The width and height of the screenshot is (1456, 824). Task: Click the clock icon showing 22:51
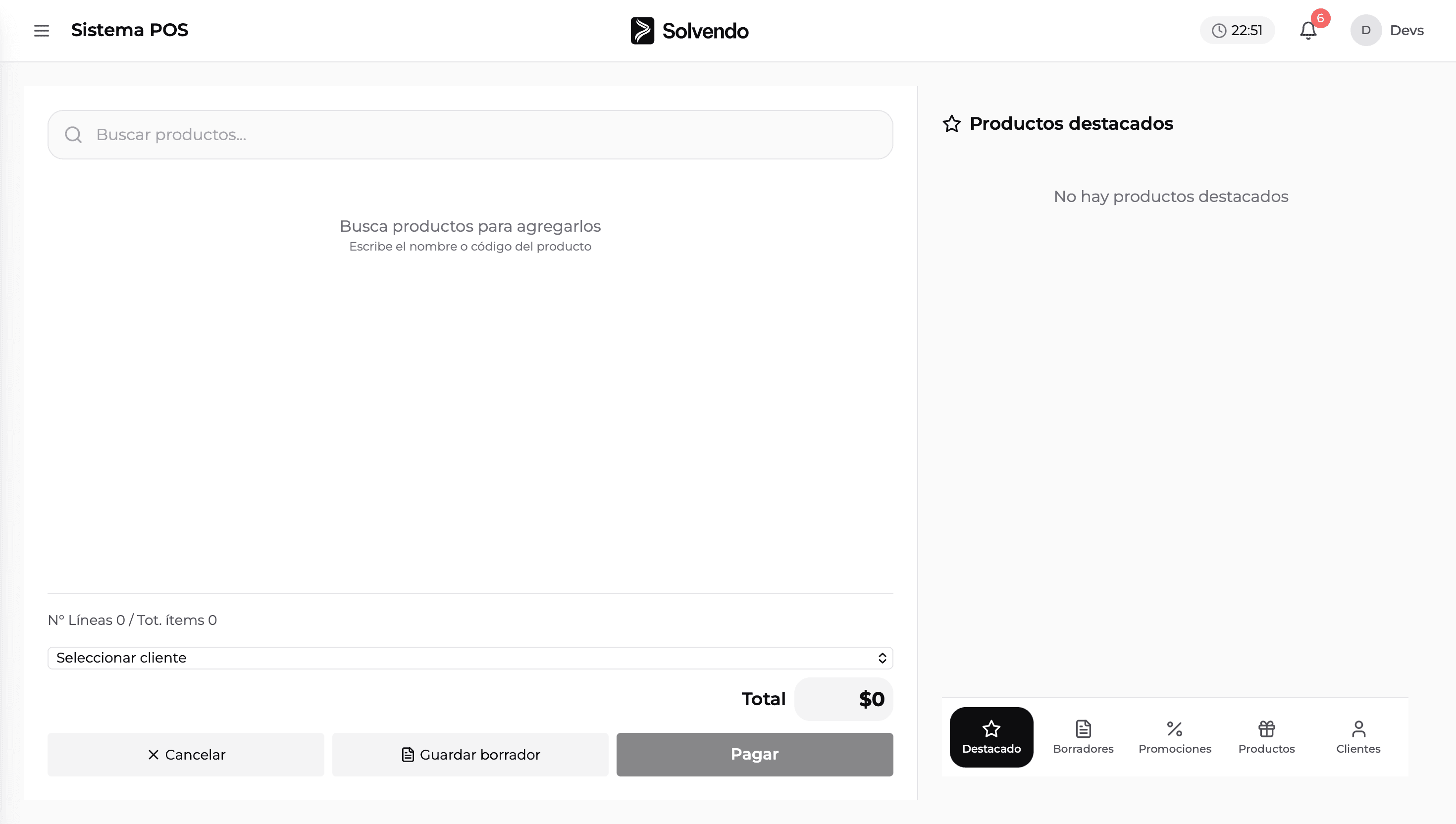point(1220,31)
